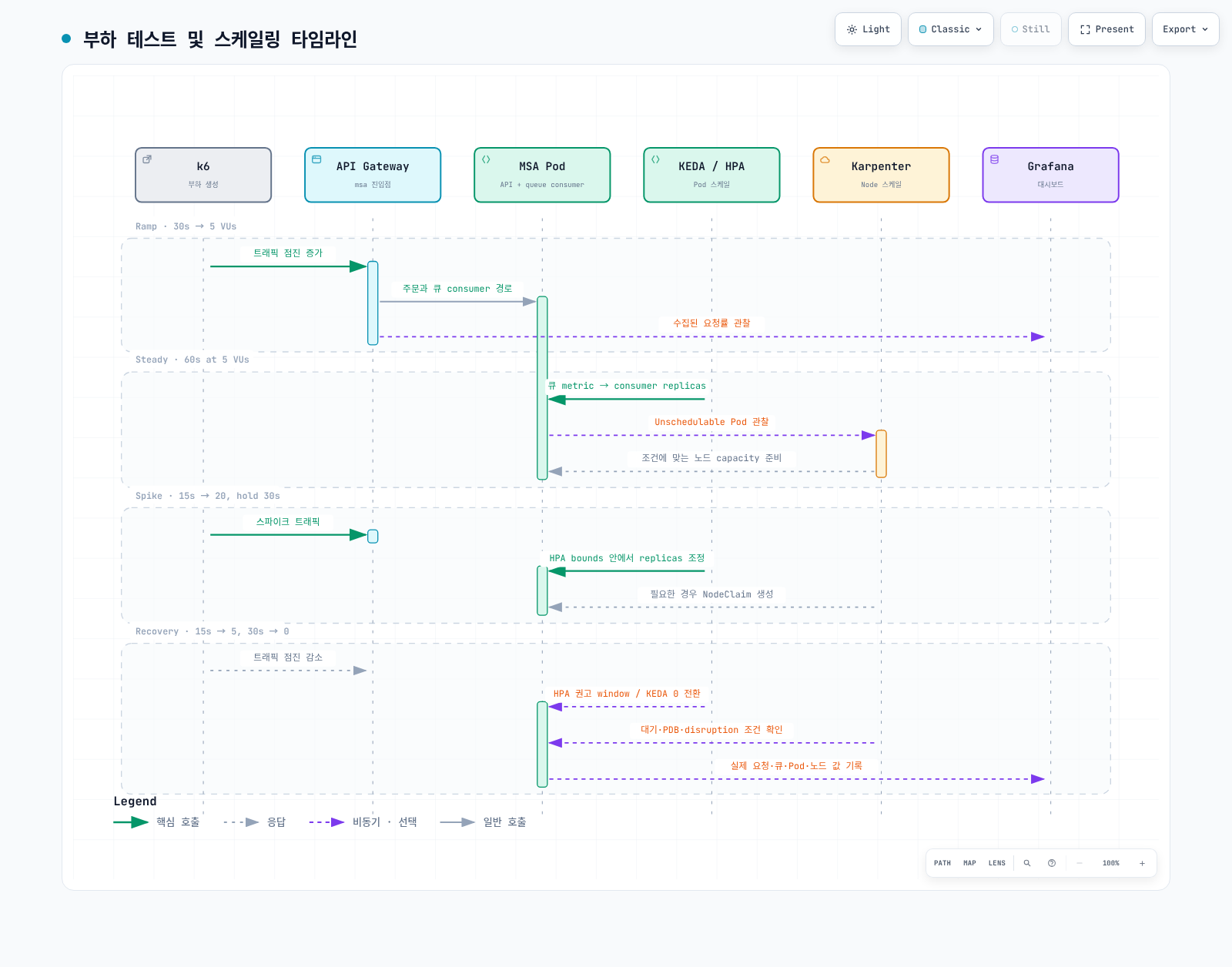Select the MSA Pod participant box
Viewport: 1232px width, 967px height.
coord(542,175)
